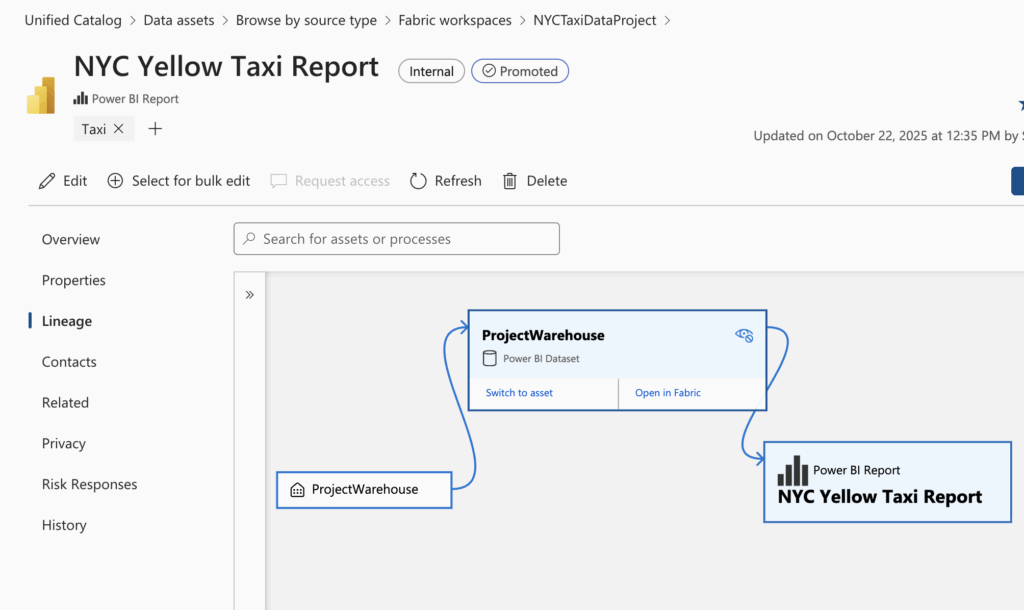This screenshot has height=610, width=1024.
Task: Select the ProjectWarehouse warehouse node
Action: (x=364, y=490)
